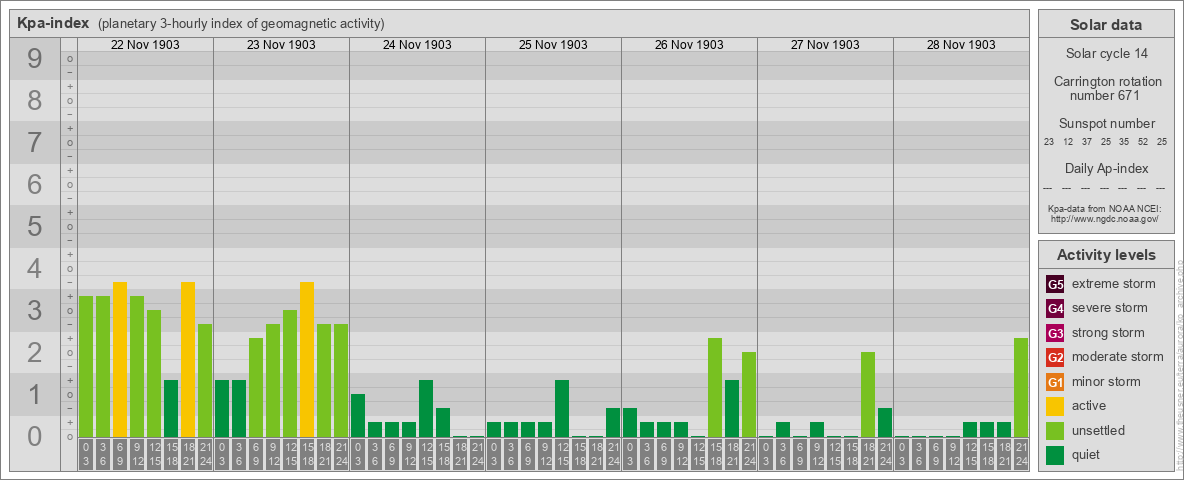Click the G2 moderate storm legend icon
Screen dimensions: 1184x480
click(1055, 357)
